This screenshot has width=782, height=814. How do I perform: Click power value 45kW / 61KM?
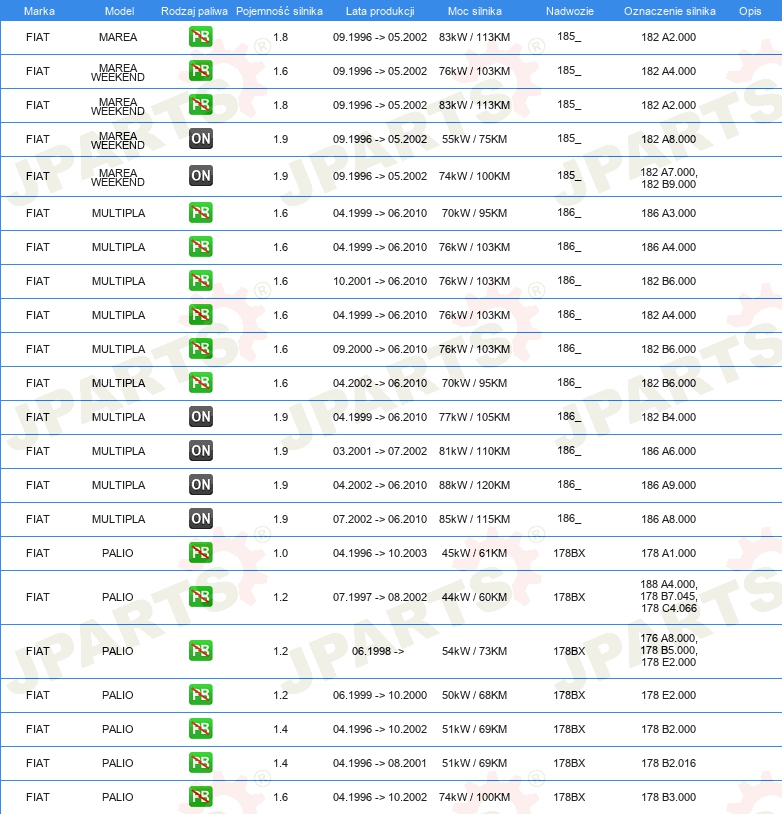[x=474, y=553]
